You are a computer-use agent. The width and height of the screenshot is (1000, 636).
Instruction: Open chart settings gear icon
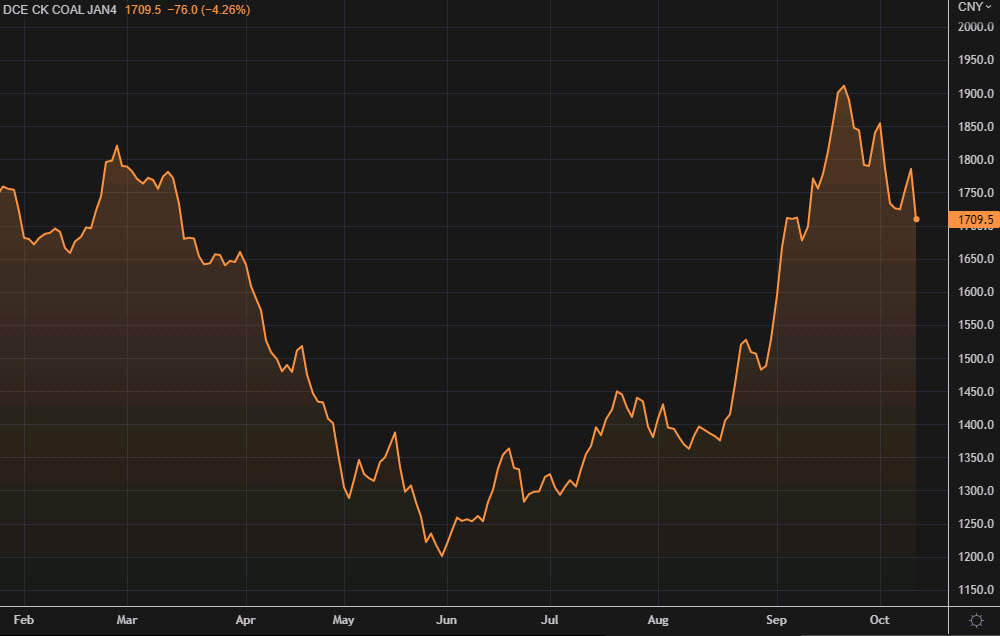pos(975,620)
